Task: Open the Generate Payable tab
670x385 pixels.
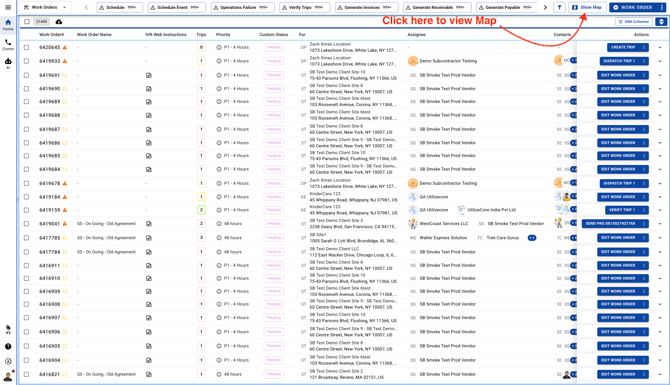Action: point(507,7)
